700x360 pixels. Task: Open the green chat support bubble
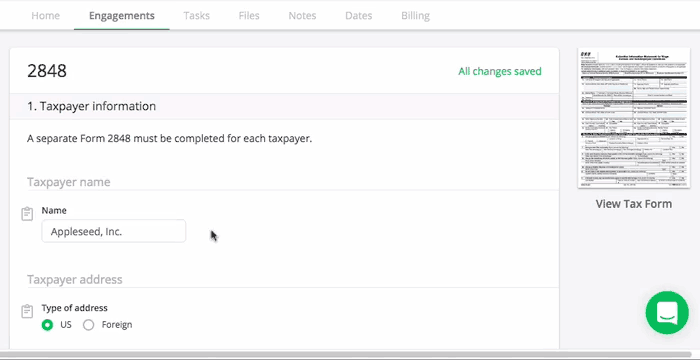point(667,313)
